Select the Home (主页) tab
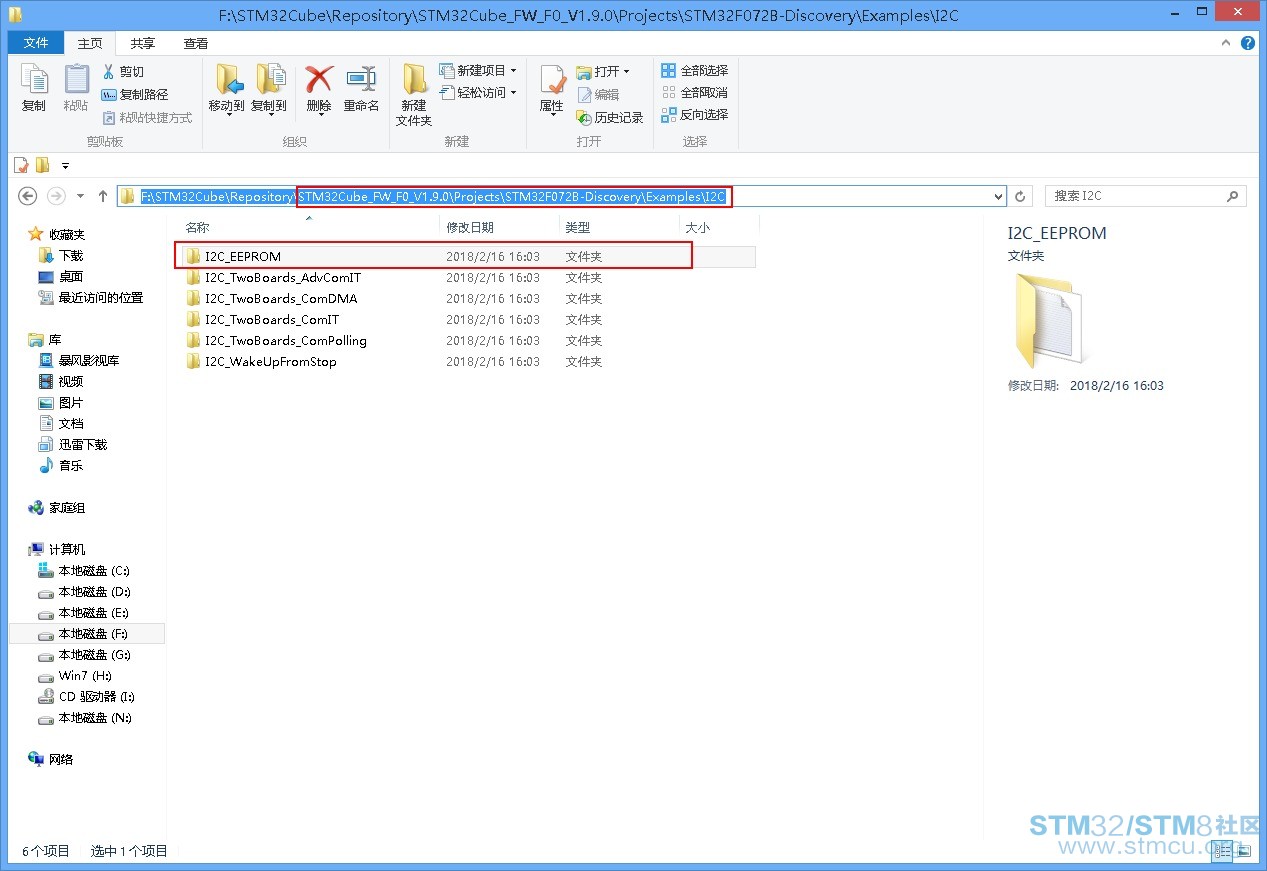The image size is (1267, 871). pos(90,43)
